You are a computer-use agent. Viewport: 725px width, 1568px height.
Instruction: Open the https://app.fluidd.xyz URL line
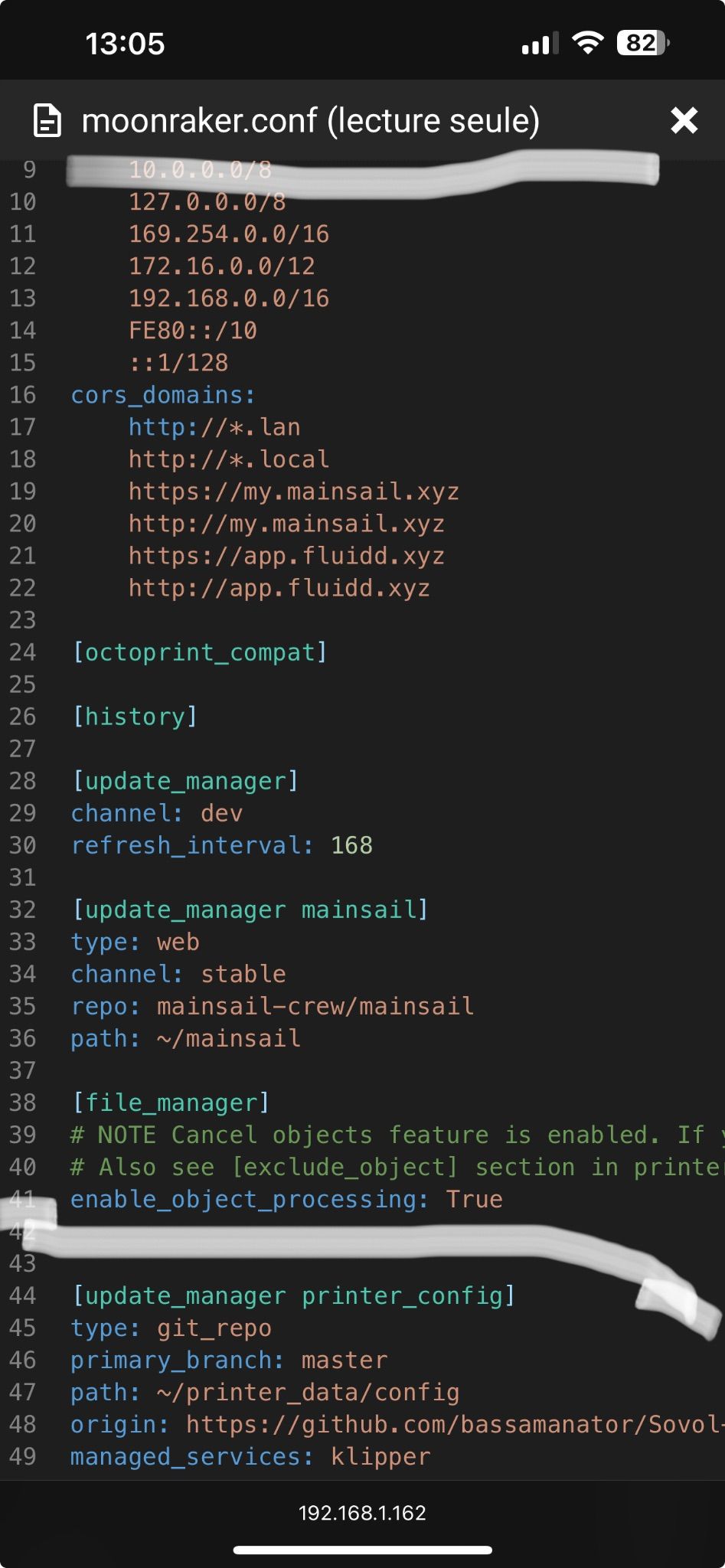(x=286, y=556)
